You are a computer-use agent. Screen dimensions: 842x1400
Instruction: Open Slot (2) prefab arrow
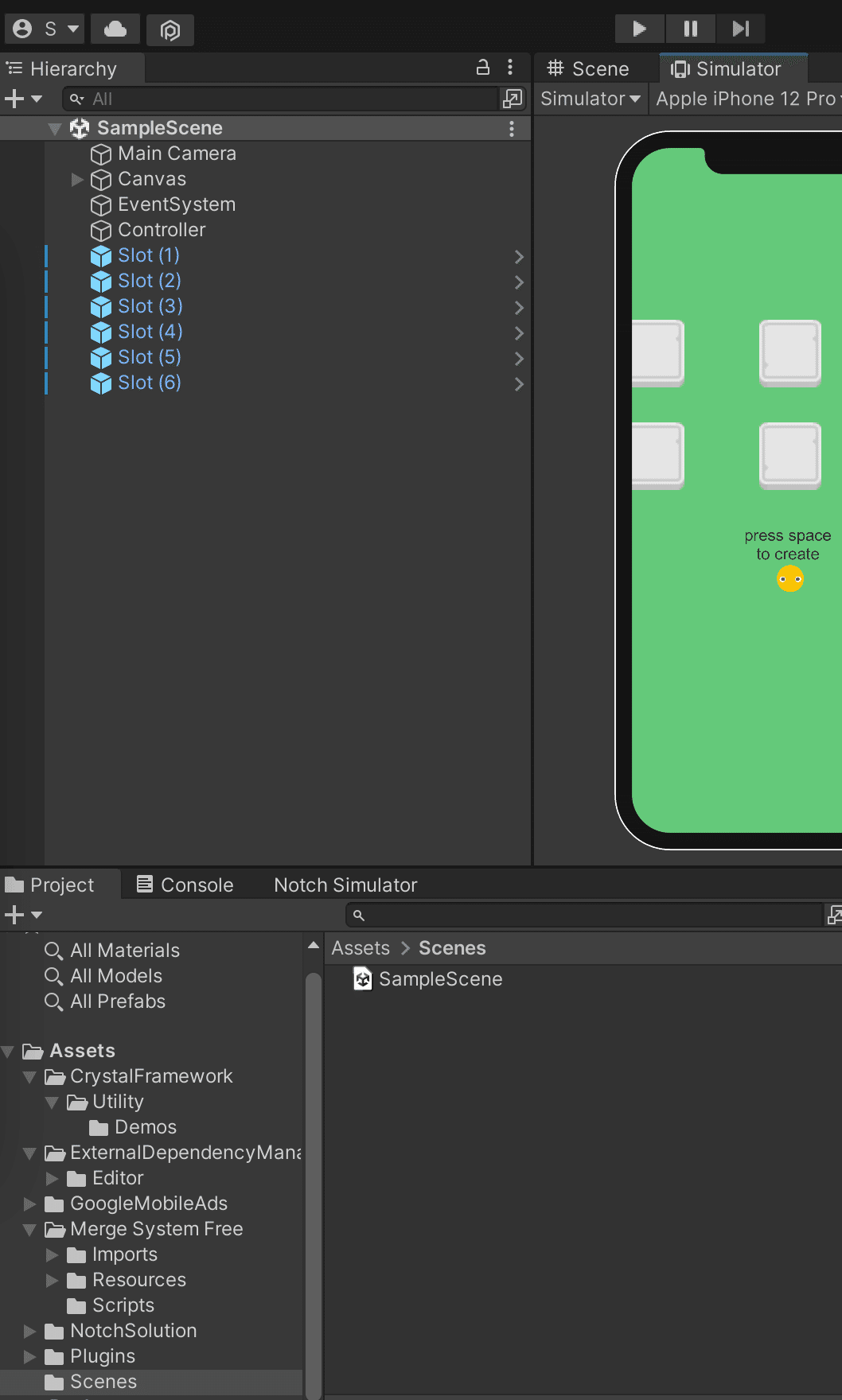[x=519, y=282]
